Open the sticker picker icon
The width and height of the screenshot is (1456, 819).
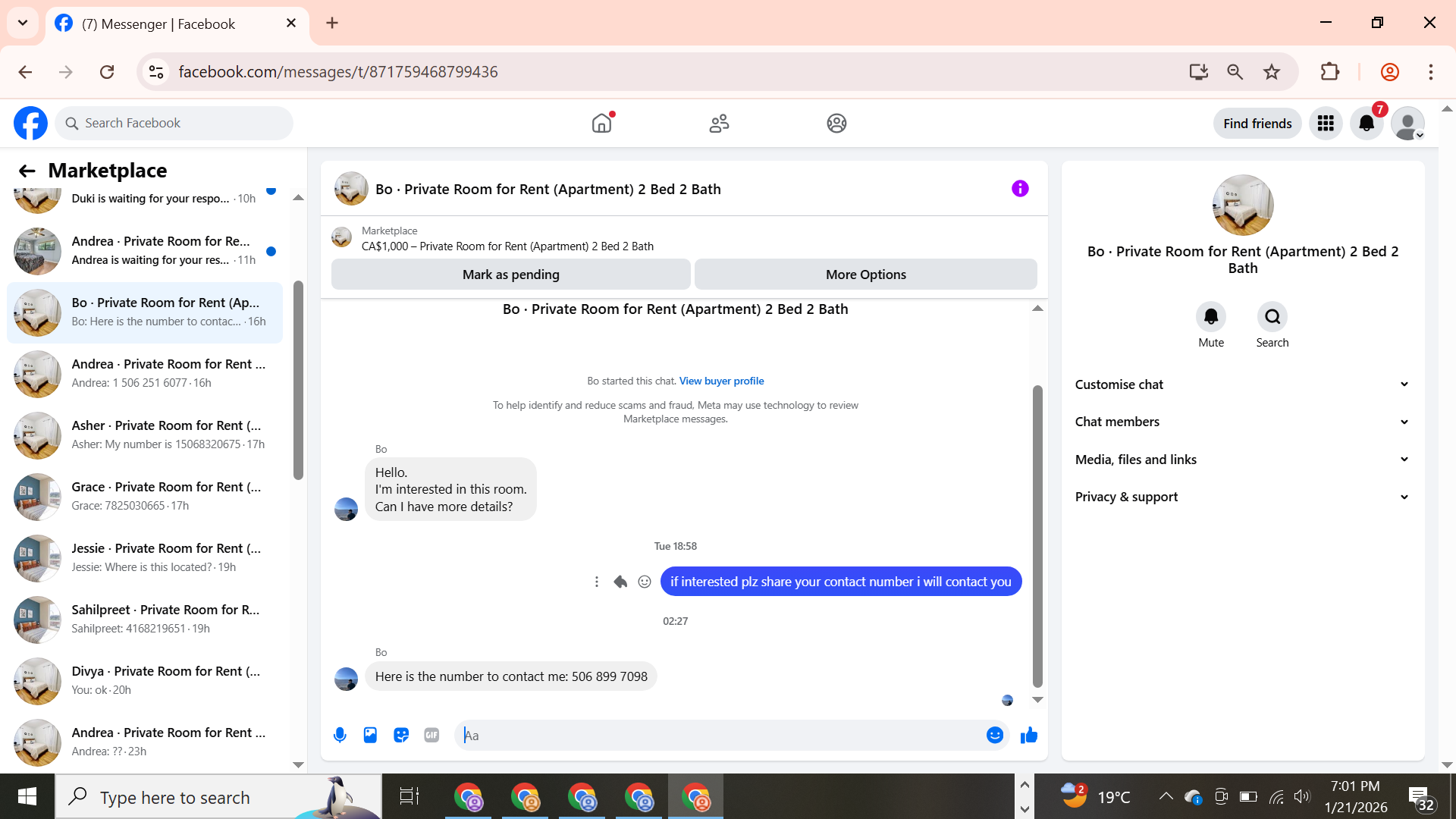(x=401, y=735)
